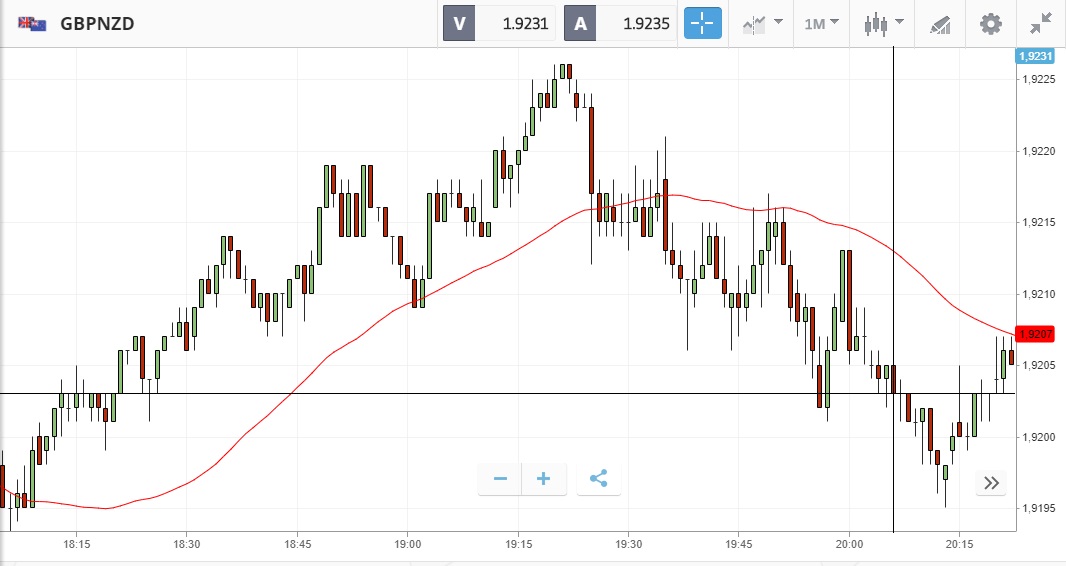Expand the 1M timeframe dropdown
This screenshot has width=1066, height=566.
[821, 23]
